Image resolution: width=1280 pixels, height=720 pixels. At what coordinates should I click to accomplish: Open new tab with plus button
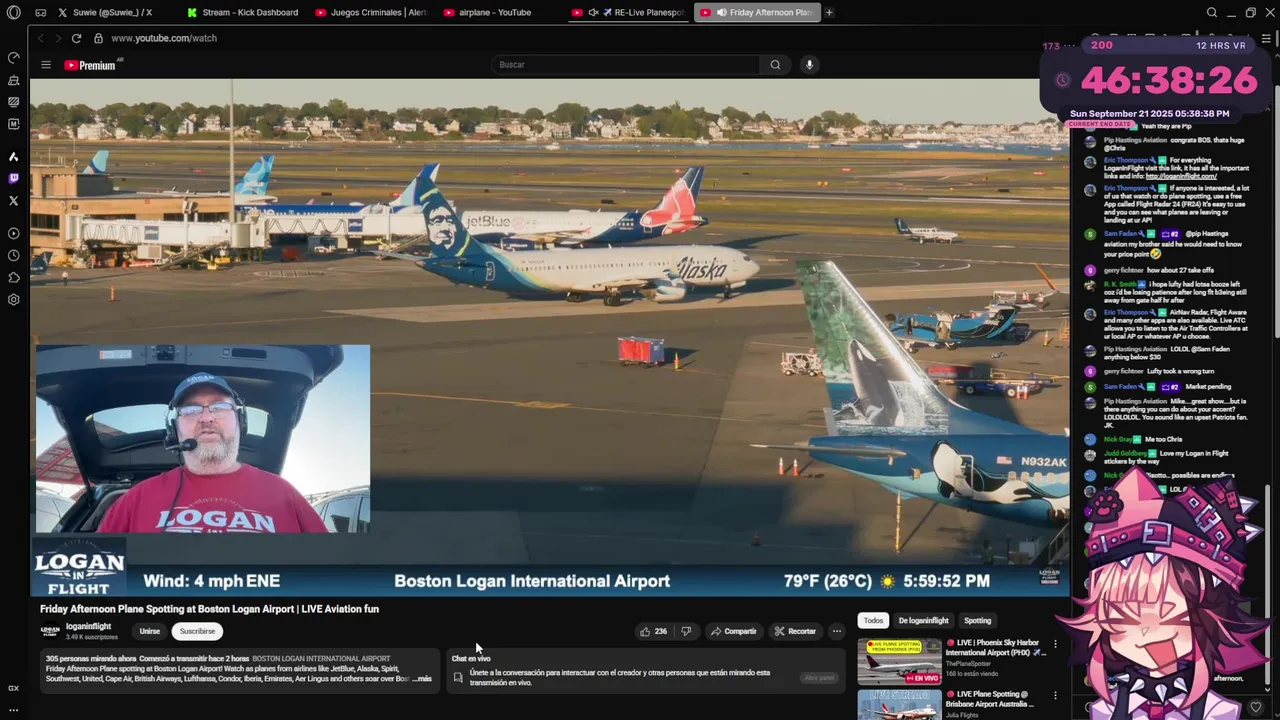(x=829, y=13)
